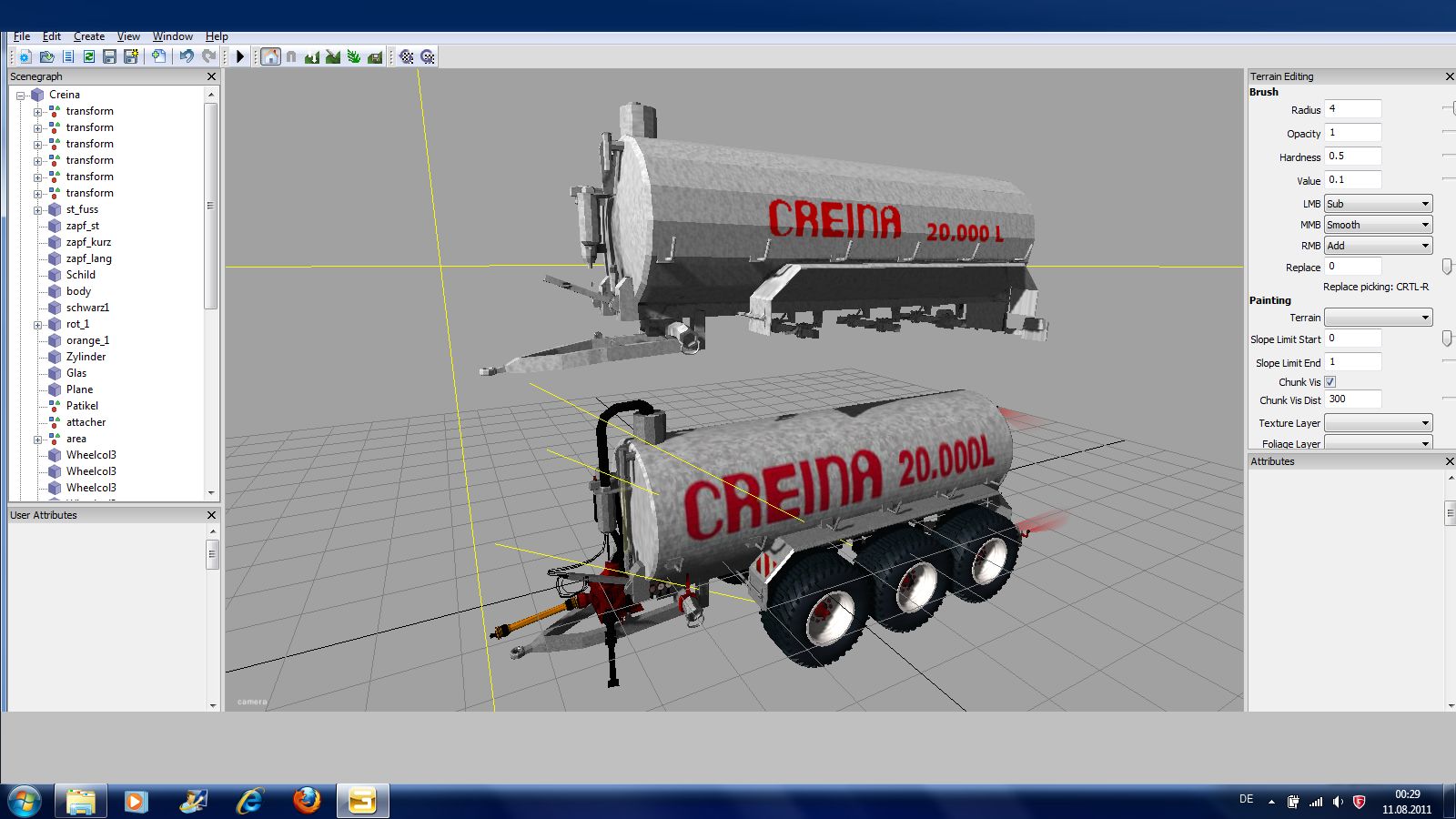This screenshot has width=1456, height=819.
Task: Select the body node in Scenegraph
Action: (78, 291)
